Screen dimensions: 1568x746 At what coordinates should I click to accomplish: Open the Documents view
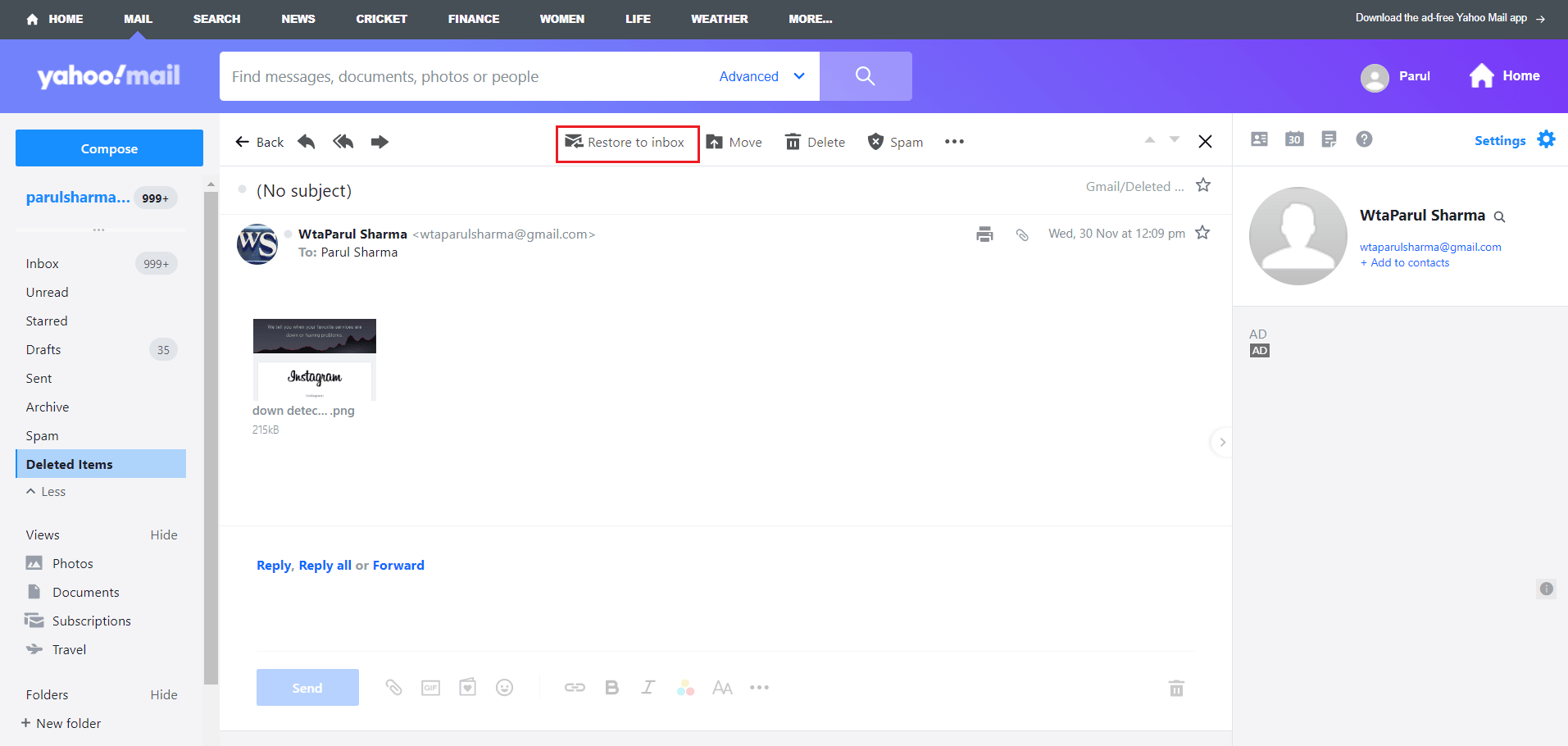click(73, 592)
